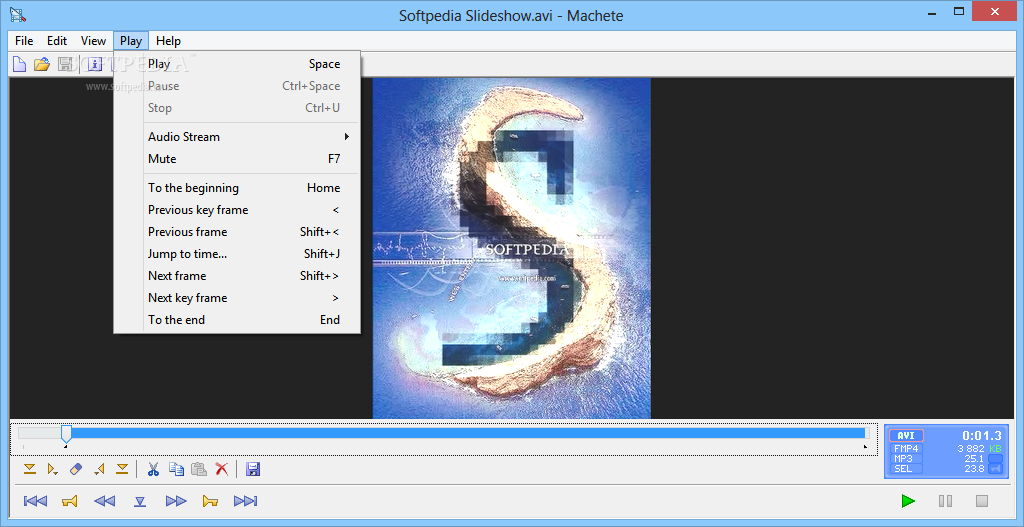Go to the previous key frame using the left key icon
This screenshot has height=527, width=1024.
tap(70, 501)
